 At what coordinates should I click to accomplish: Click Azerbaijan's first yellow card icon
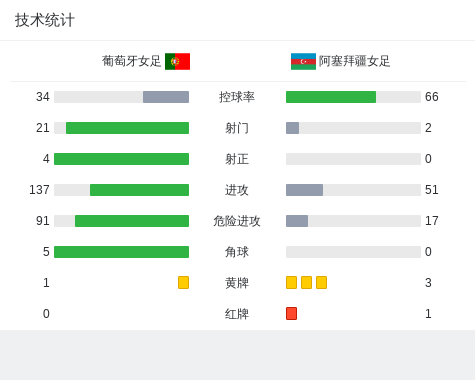(291, 282)
